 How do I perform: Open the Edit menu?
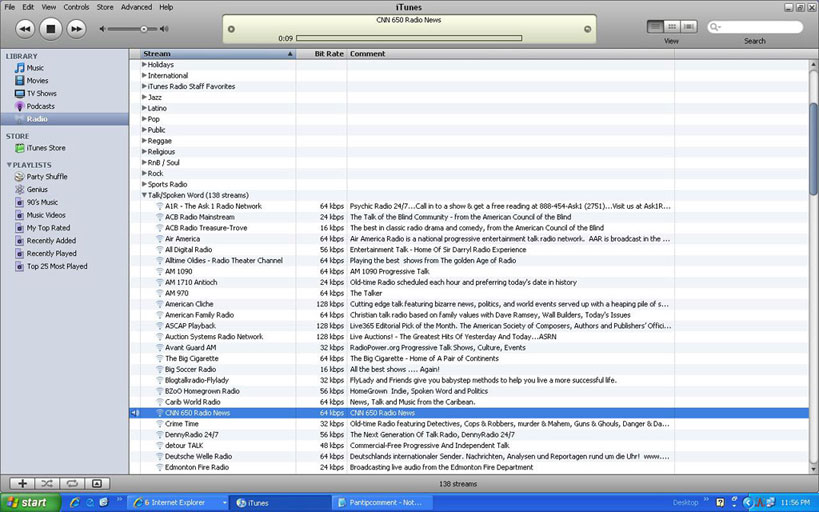[28, 7]
